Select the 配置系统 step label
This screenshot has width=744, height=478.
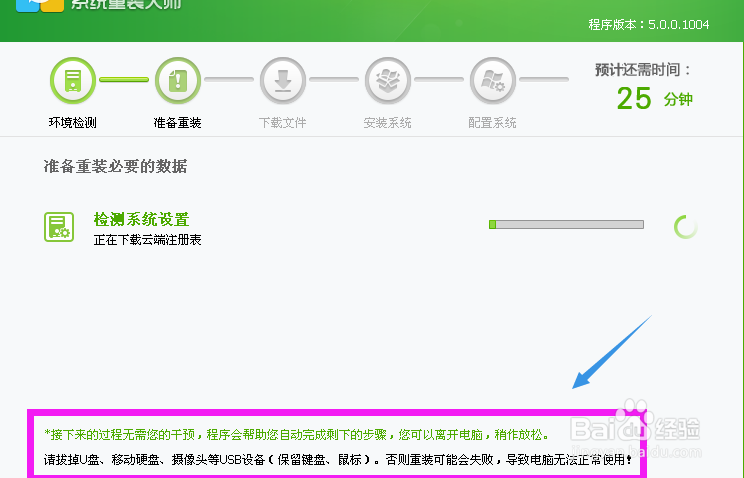click(x=492, y=123)
